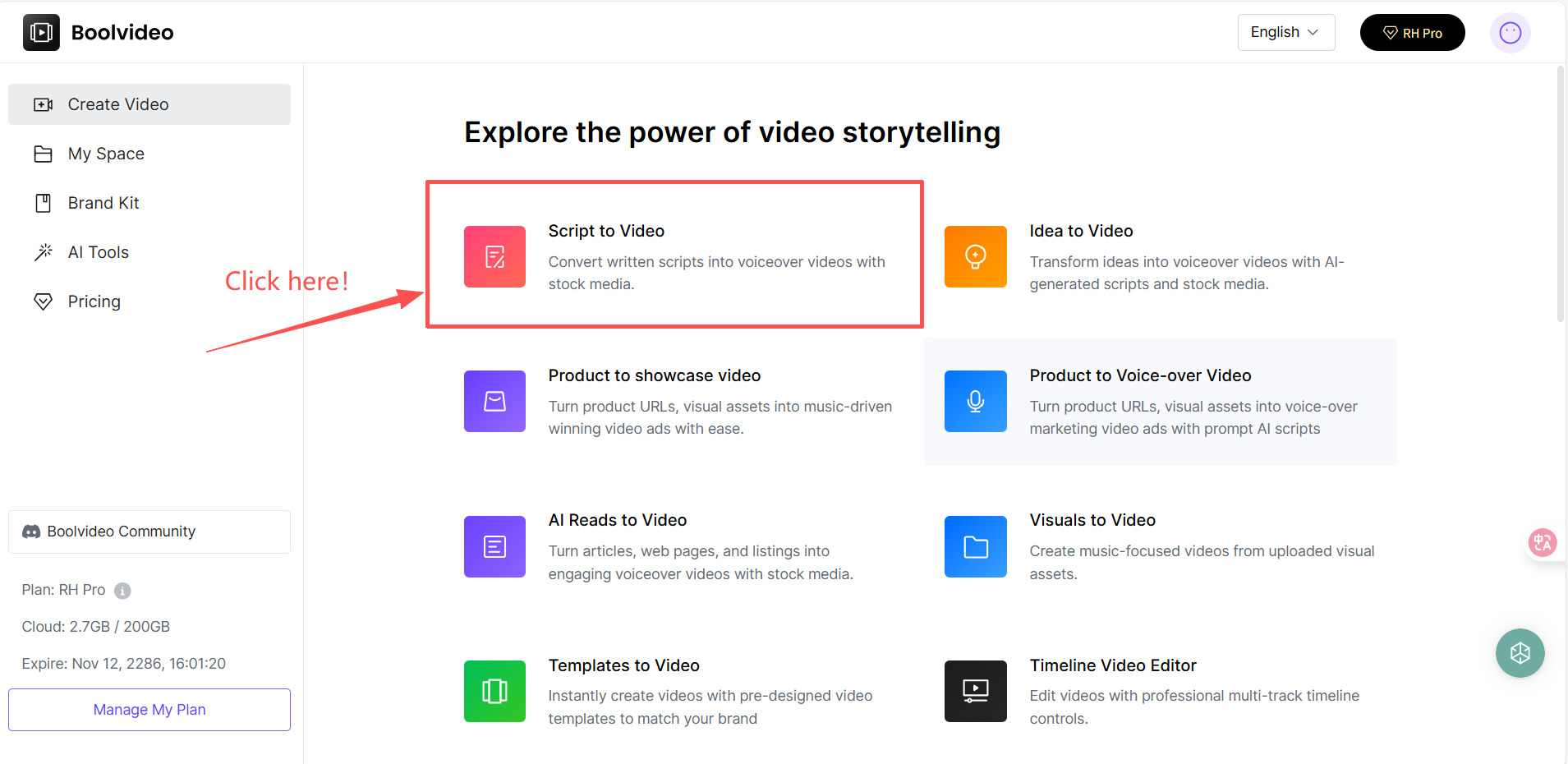Open the Timeline Video Editor icon

pyautogui.click(x=975, y=691)
